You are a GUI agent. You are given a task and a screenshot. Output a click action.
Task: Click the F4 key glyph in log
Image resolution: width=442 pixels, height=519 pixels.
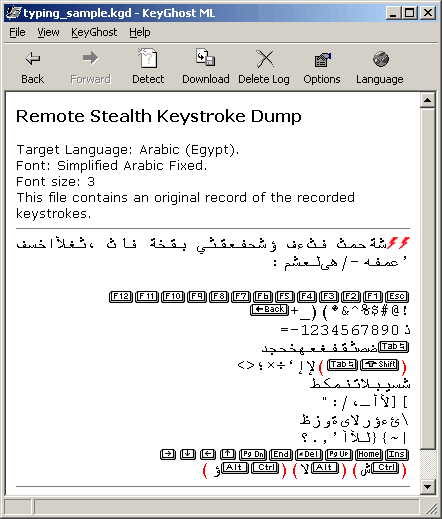307,296
